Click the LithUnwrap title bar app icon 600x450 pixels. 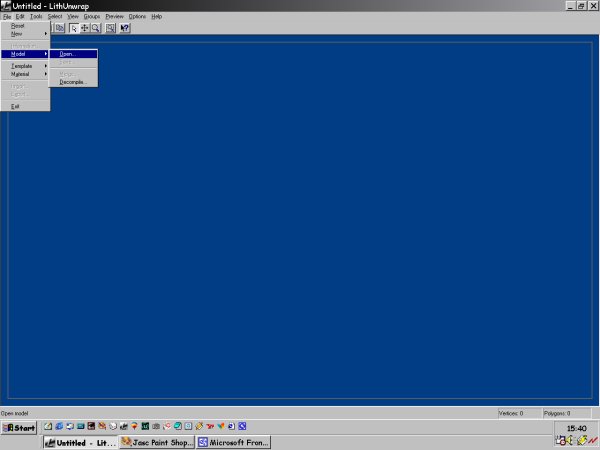[x=6, y=6]
